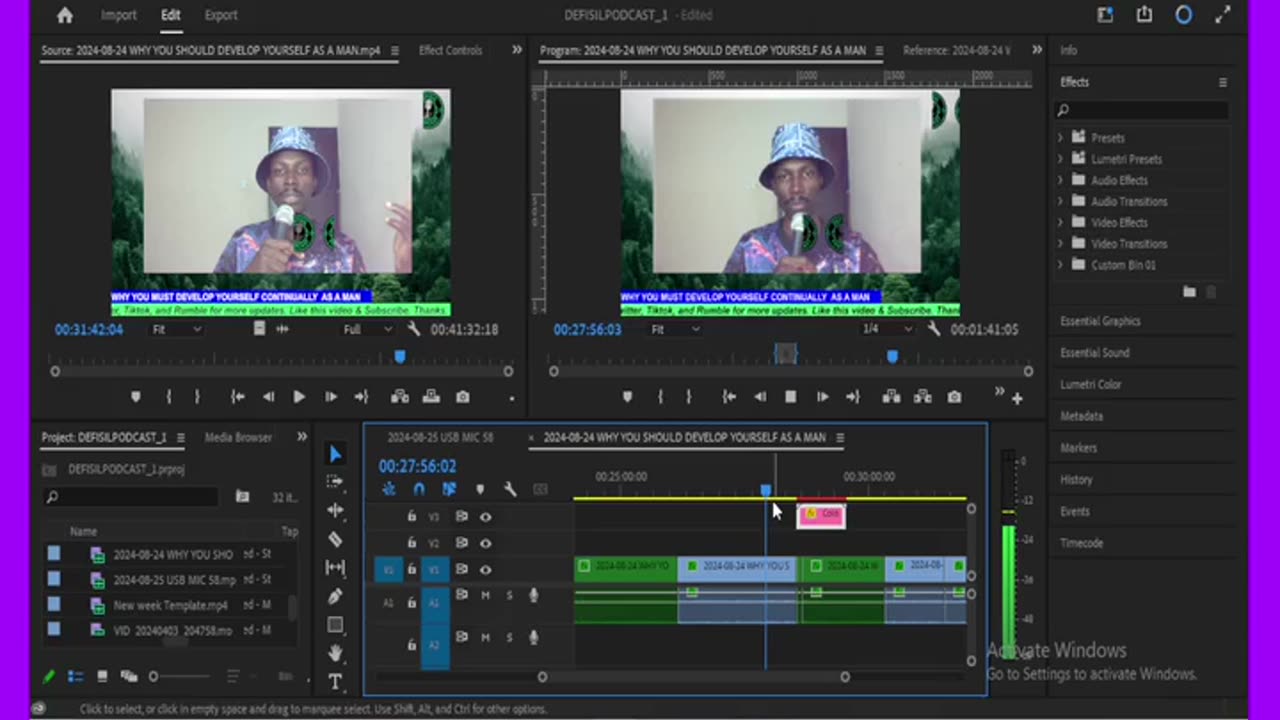The width and height of the screenshot is (1280, 720).
Task: Toggle Linked Selection in timeline
Action: point(449,489)
